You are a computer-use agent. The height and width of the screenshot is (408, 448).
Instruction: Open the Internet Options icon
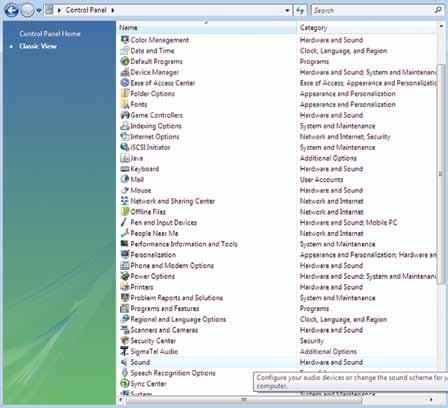pos(125,136)
